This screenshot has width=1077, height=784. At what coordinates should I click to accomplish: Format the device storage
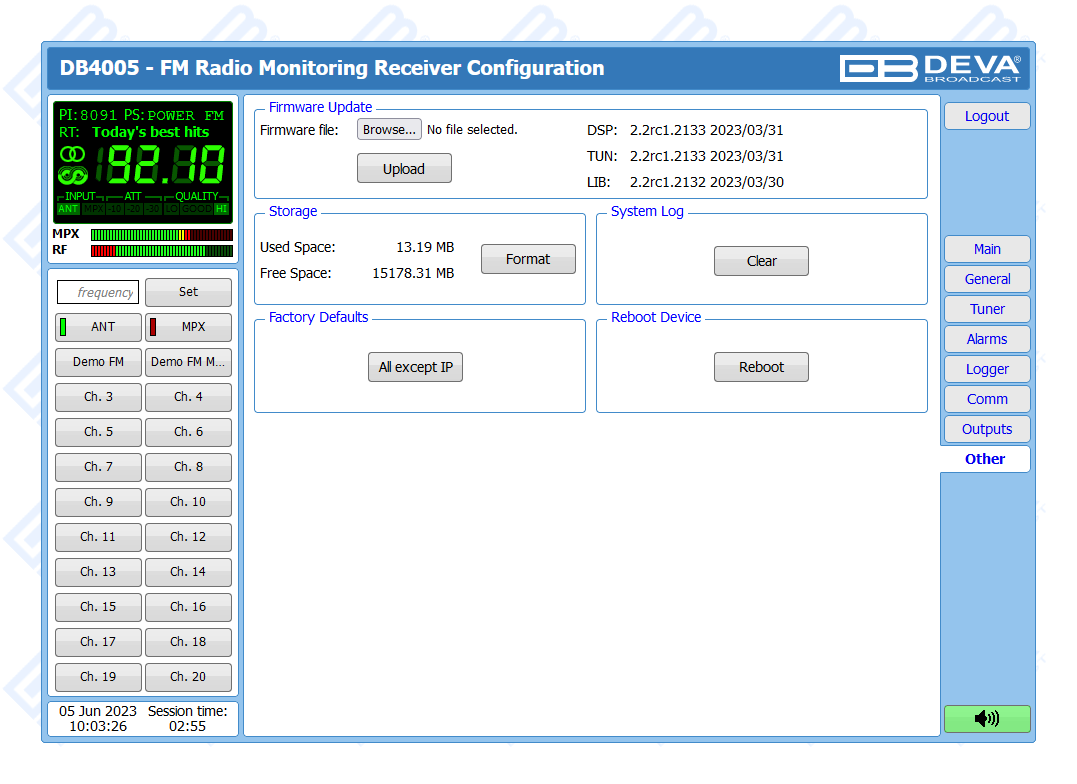click(x=528, y=259)
